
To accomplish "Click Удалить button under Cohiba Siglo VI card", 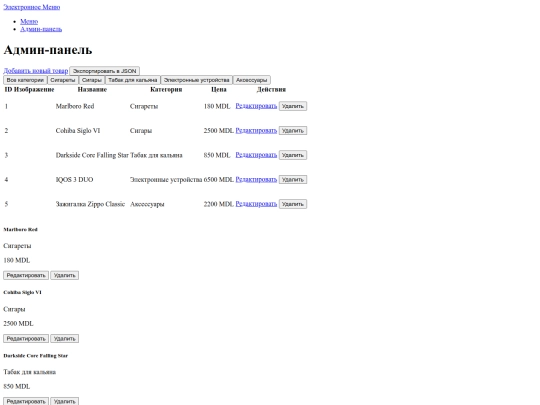I will coord(64,339).
